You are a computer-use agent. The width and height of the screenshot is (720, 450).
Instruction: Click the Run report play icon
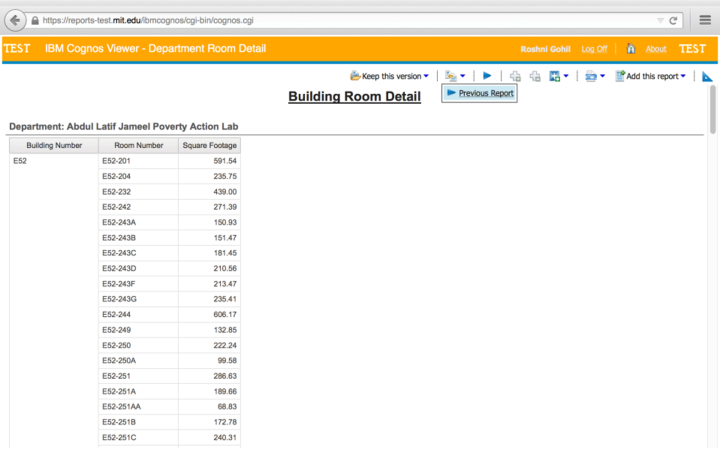point(487,76)
